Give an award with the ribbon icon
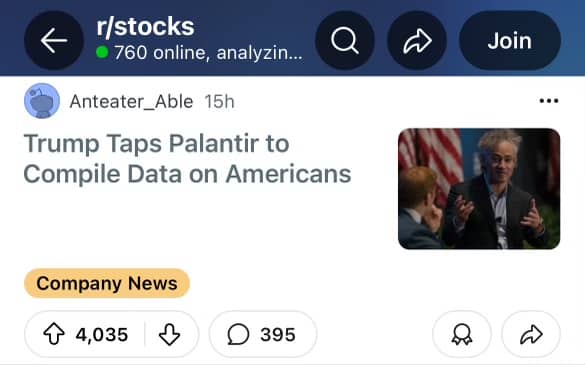This screenshot has width=585, height=365. coord(462,334)
